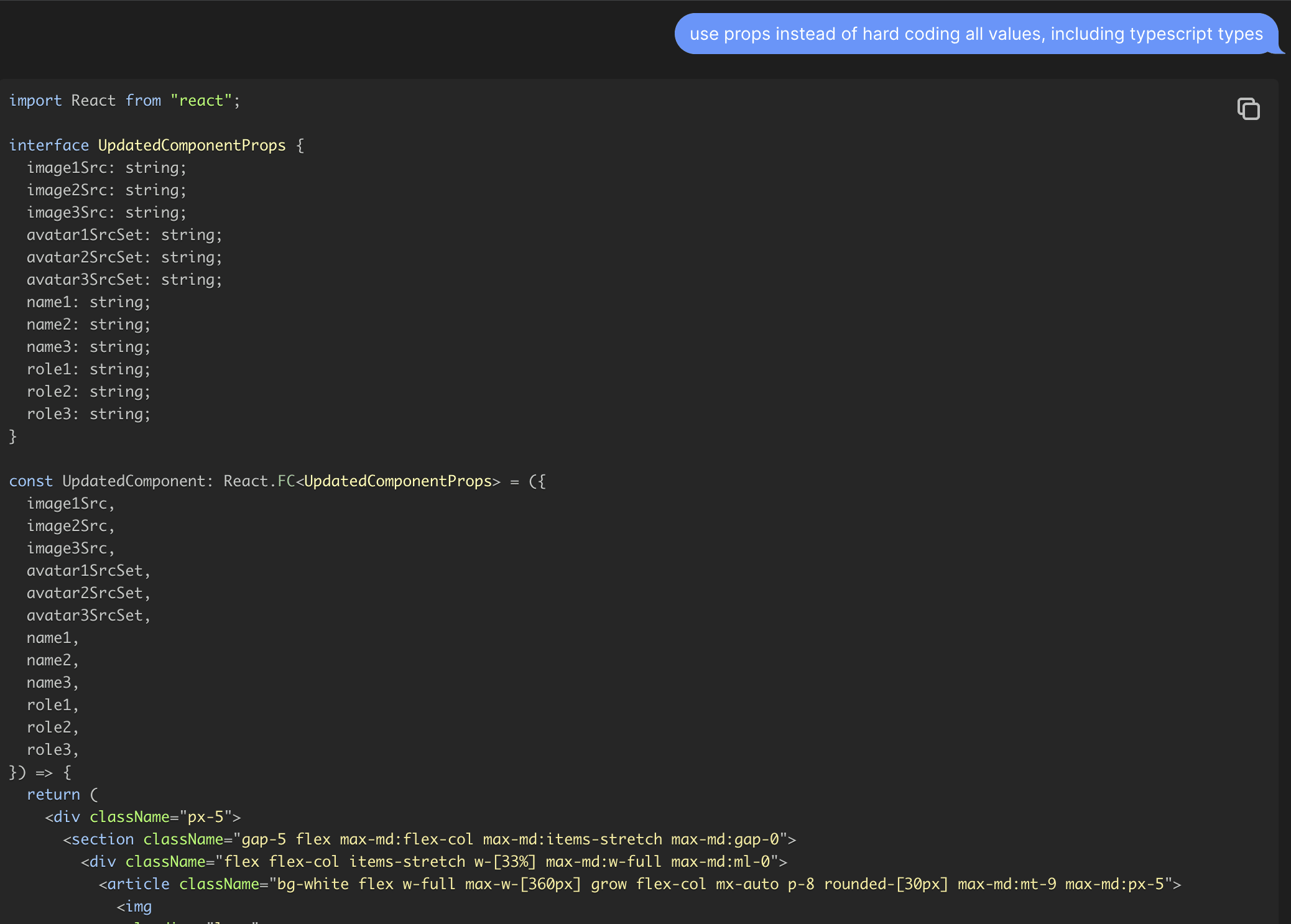Click 'interface UpdatedComponentProps {' line
Image resolution: width=1291 pixels, height=924 pixels.
[157, 146]
